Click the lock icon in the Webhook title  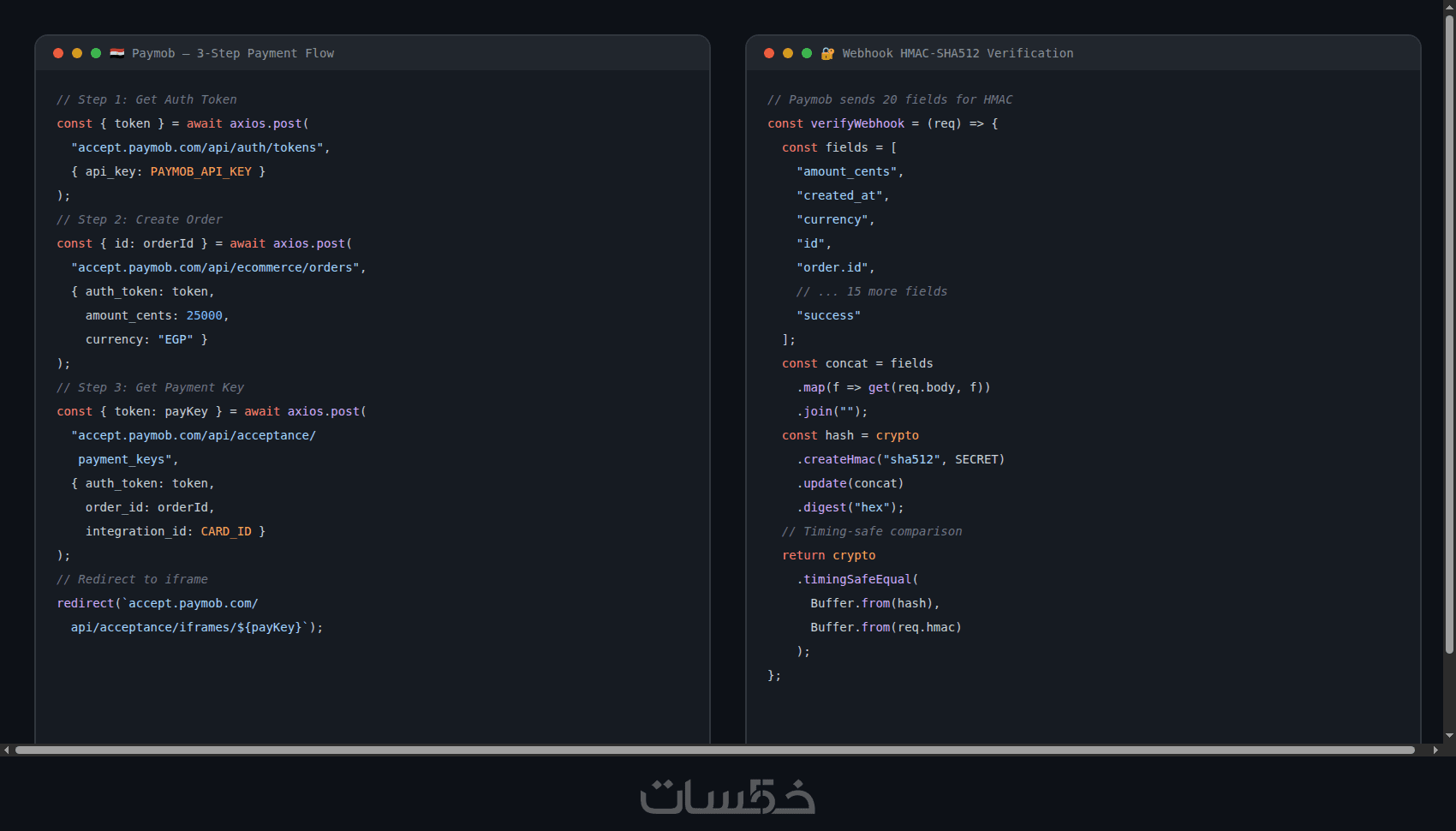click(827, 53)
